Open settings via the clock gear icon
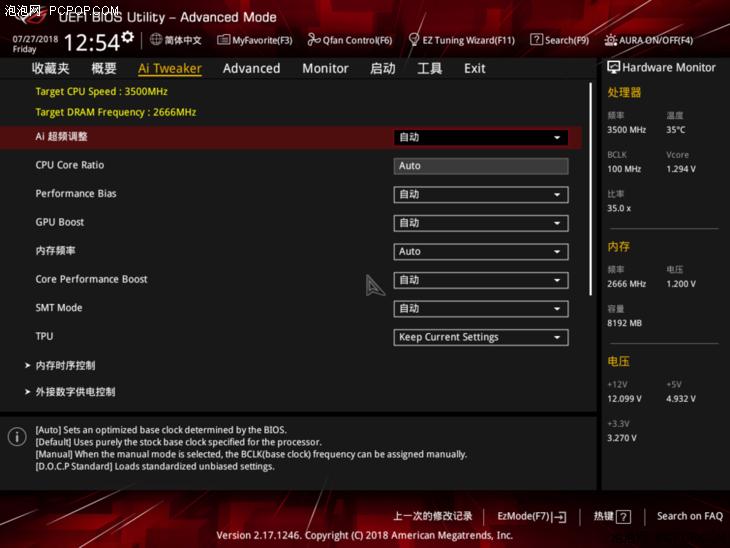This screenshot has width=730, height=548. (128, 37)
